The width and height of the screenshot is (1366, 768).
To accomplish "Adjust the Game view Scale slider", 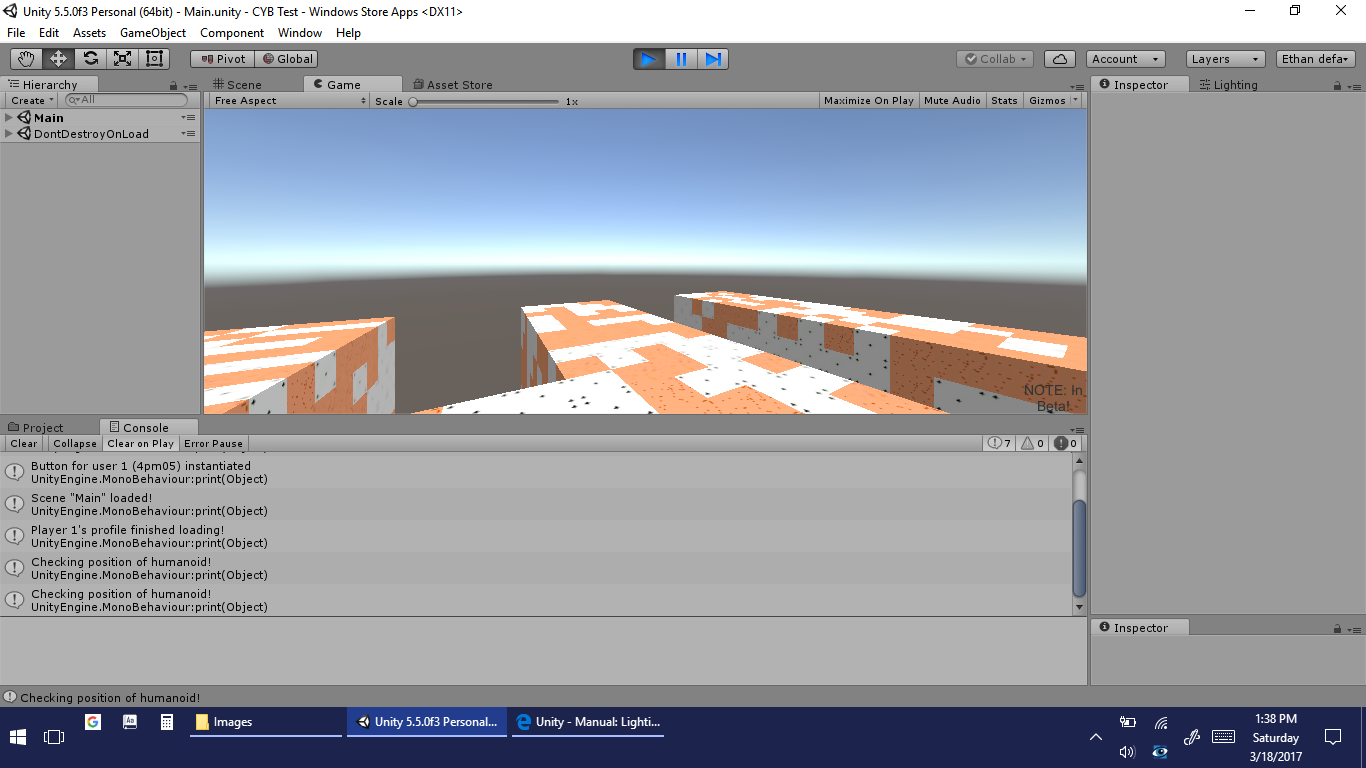I will pyautogui.click(x=413, y=101).
